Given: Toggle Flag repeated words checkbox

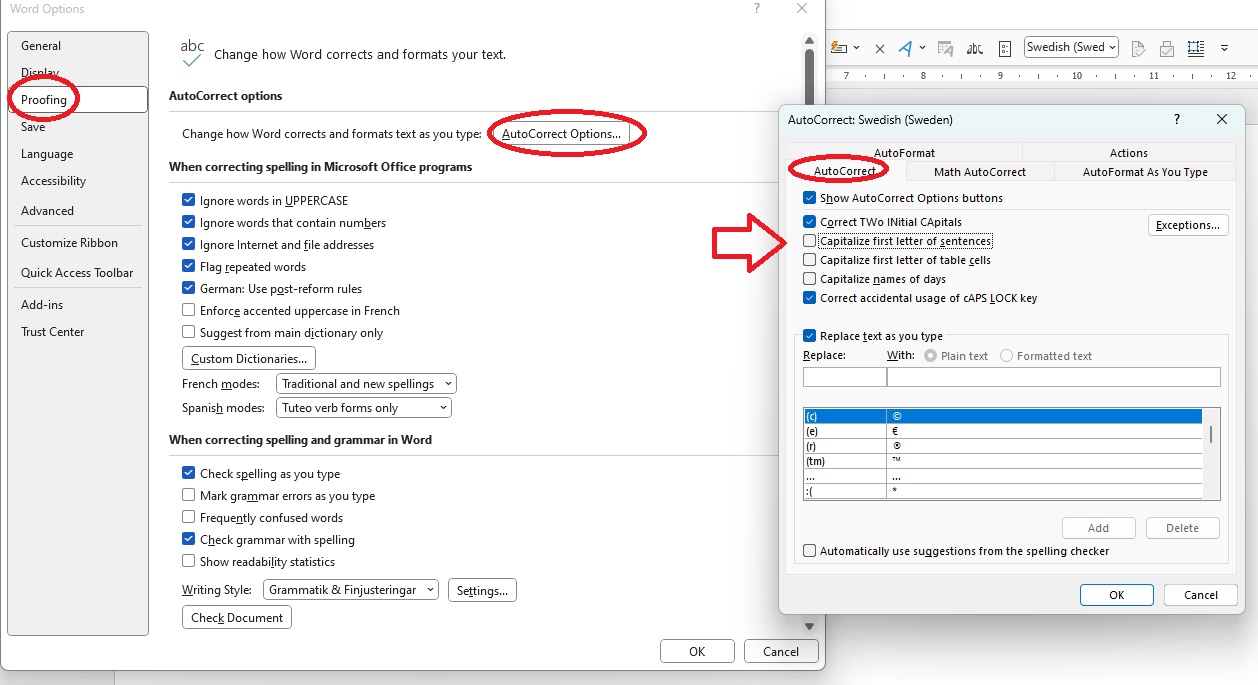Looking at the screenshot, I should click(189, 267).
